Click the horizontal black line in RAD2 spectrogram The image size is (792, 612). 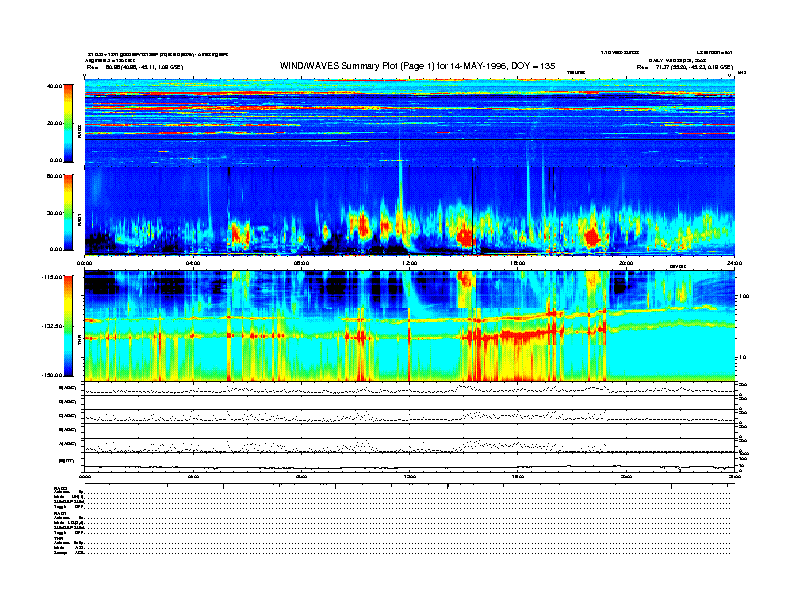coord(410,139)
